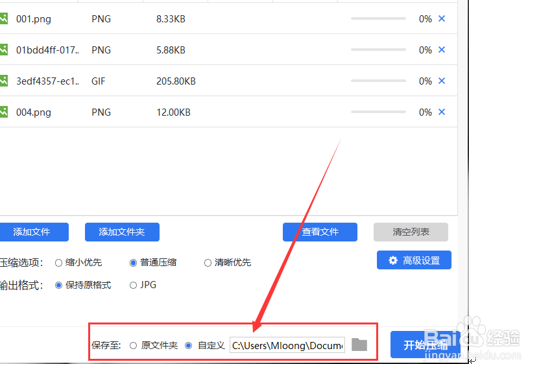Select 原文件夹 as save location

coord(133,345)
